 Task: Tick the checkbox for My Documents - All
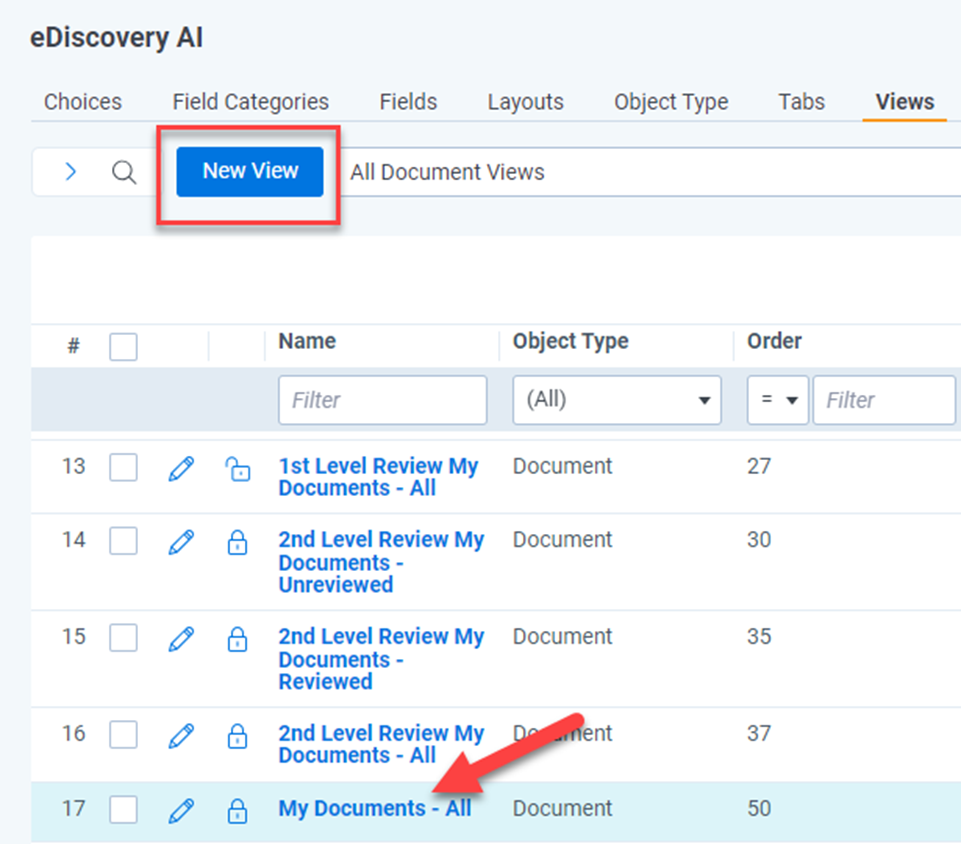123,809
